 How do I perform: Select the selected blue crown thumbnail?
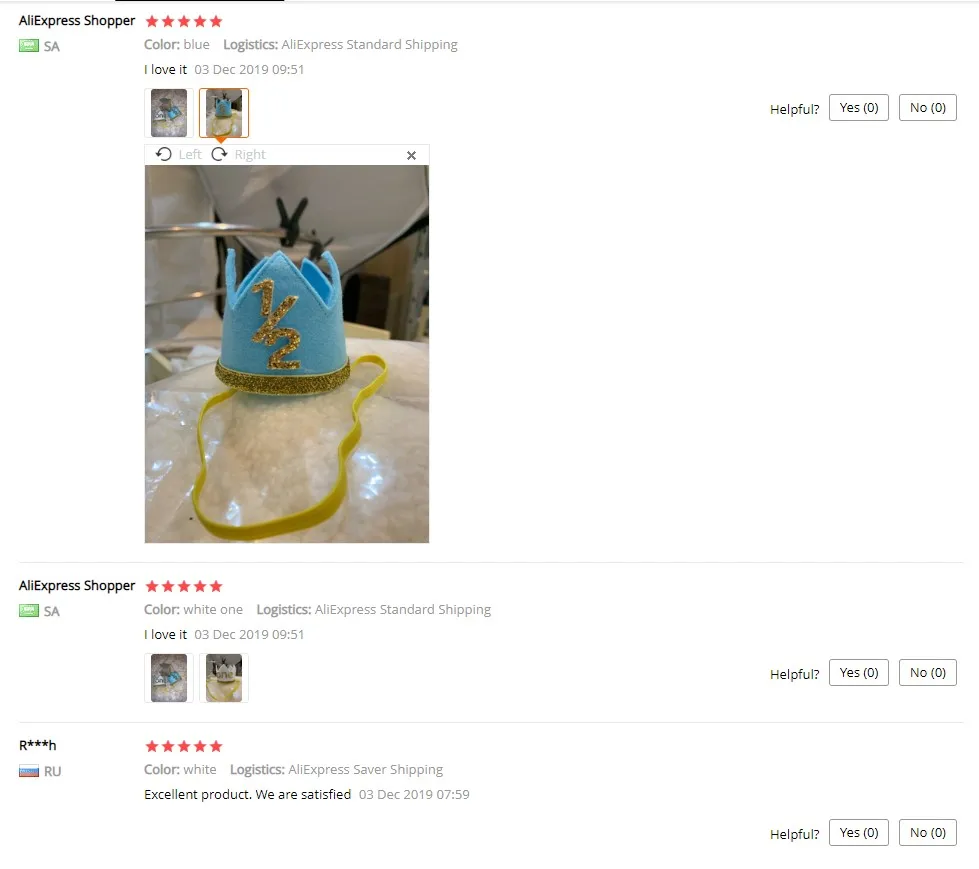point(224,113)
